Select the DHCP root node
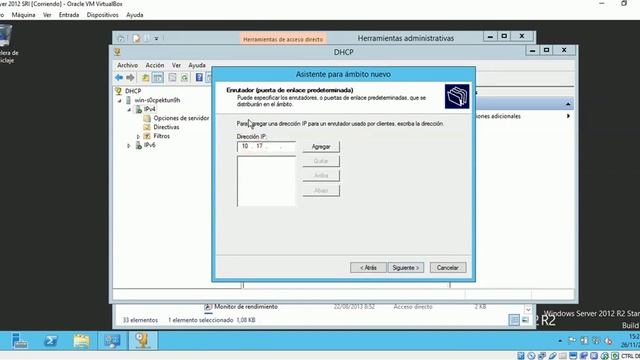Screen dimensions: 640x360 [x=133, y=91]
